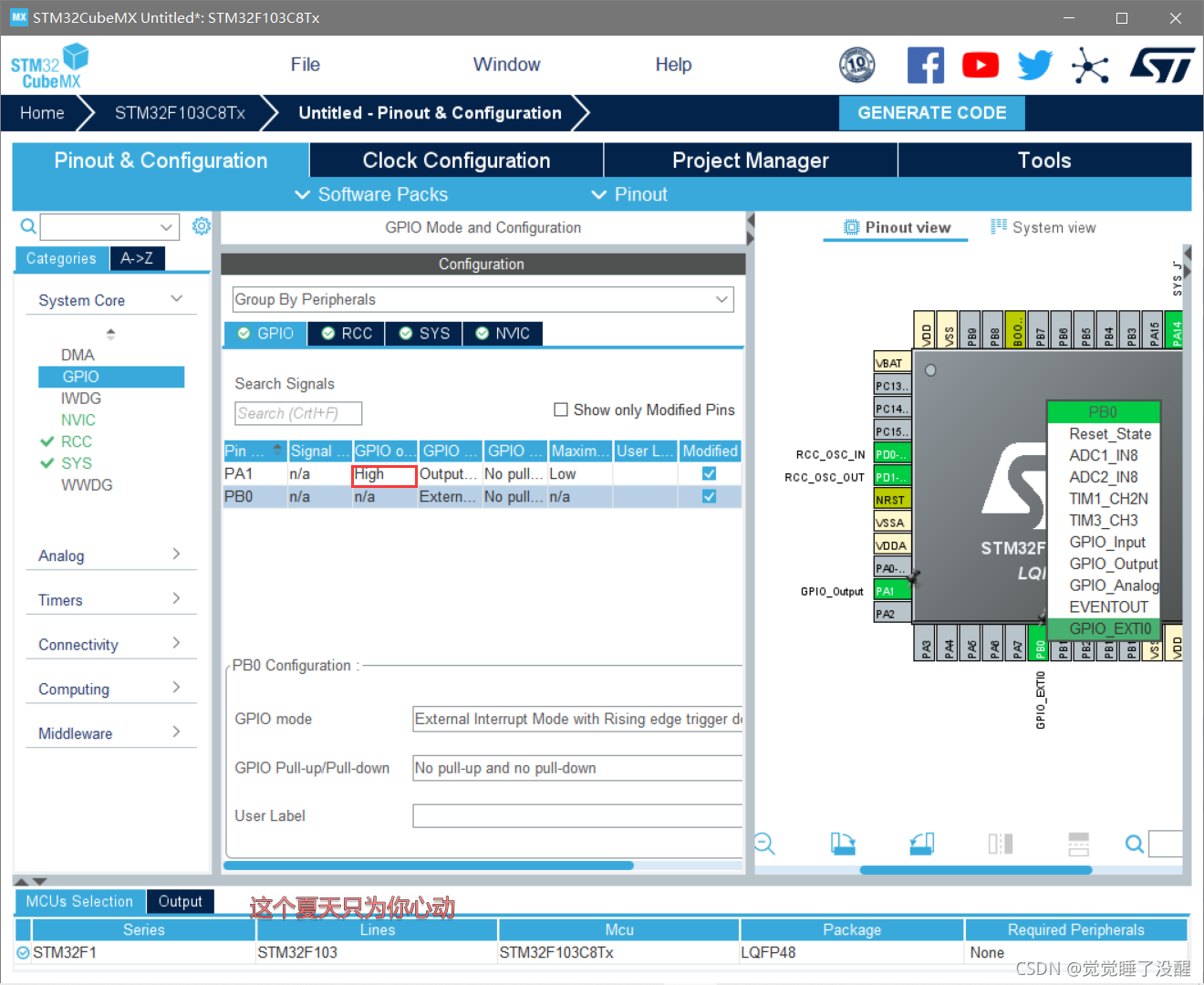Viewport: 1204px width, 985px height.
Task: Click the GENERATE CODE button
Action: tap(931, 113)
